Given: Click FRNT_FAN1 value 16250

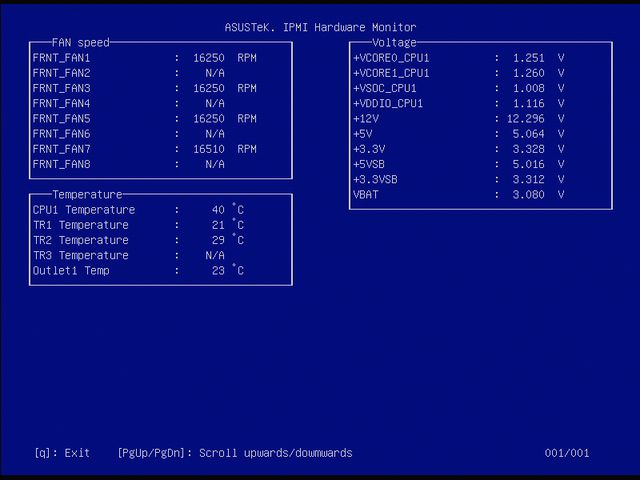Looking at the screenshot, I should (x=209, y=58).
